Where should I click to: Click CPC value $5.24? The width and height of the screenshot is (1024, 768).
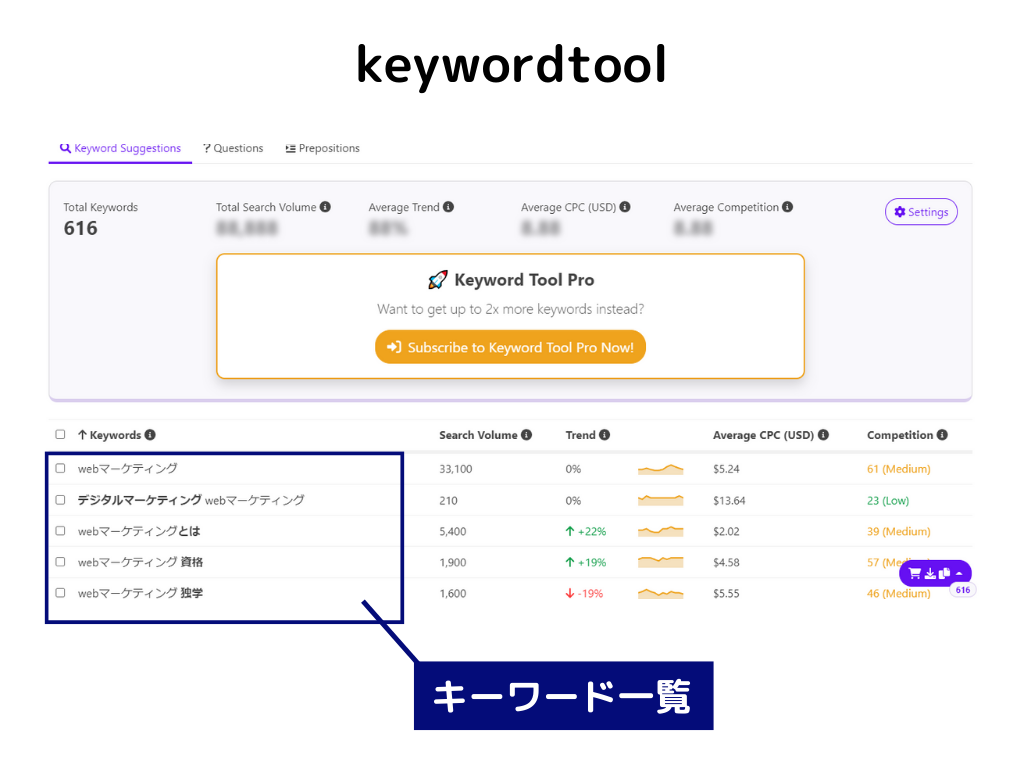(726, 469)
